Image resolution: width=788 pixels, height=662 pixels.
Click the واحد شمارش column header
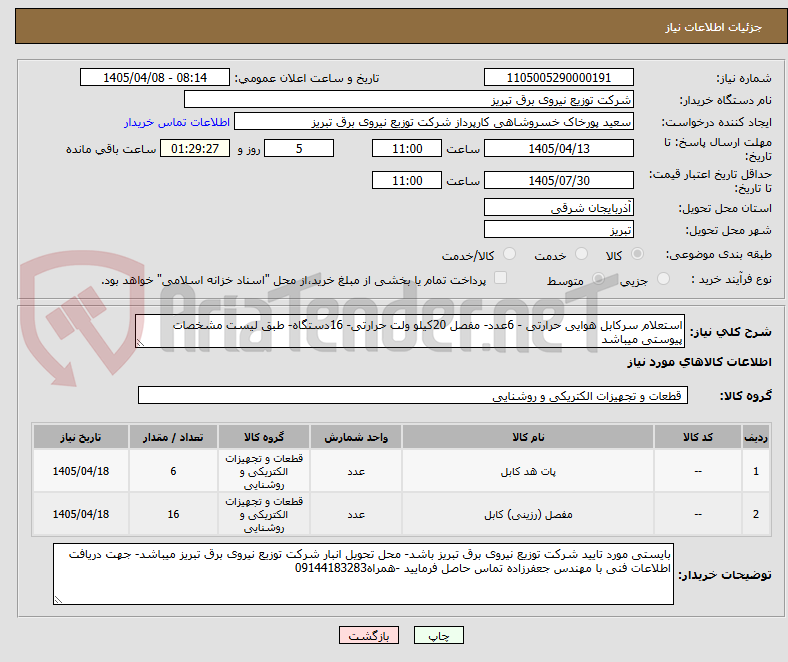click(356, 437)
